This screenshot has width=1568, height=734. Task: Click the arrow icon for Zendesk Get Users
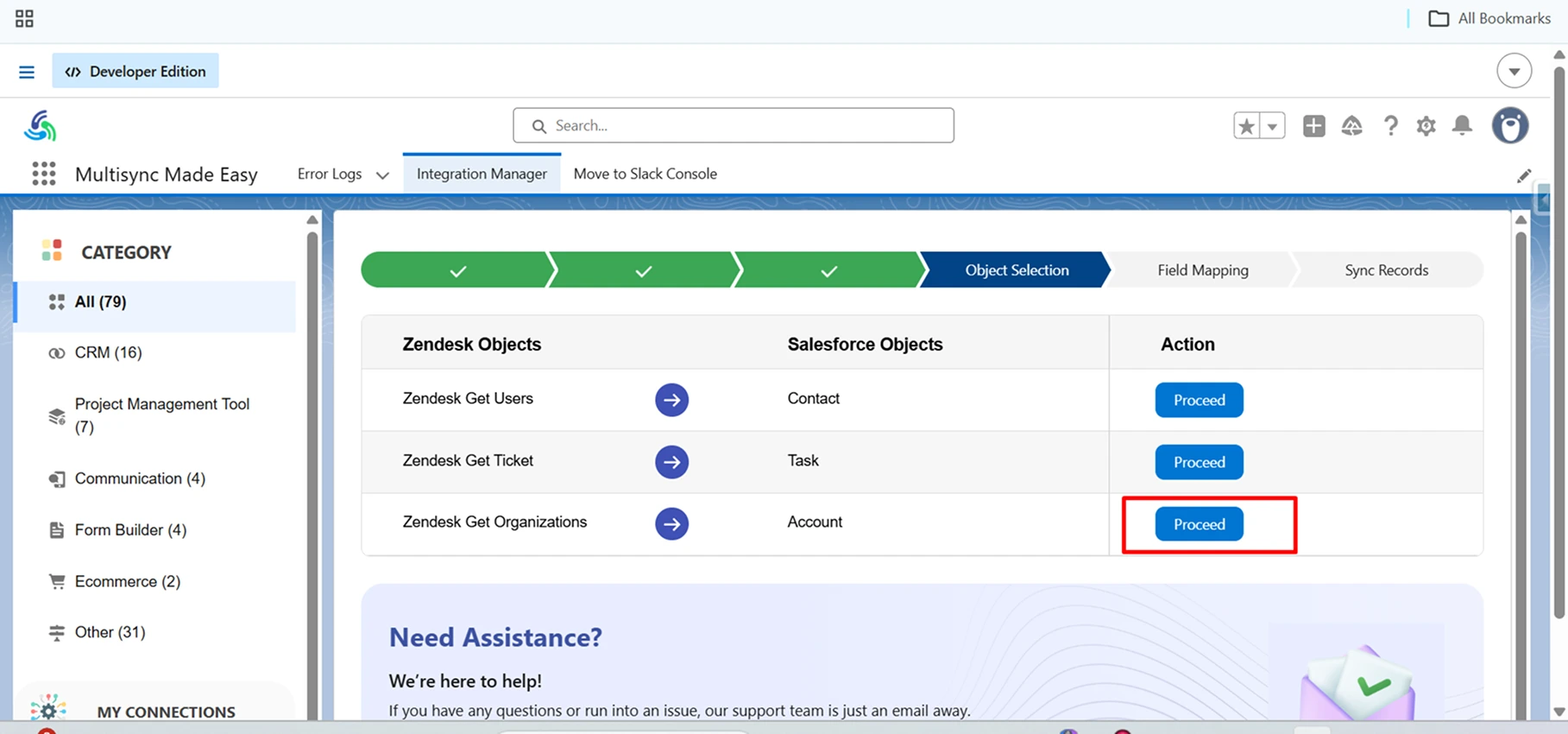[x=671, y=400]
